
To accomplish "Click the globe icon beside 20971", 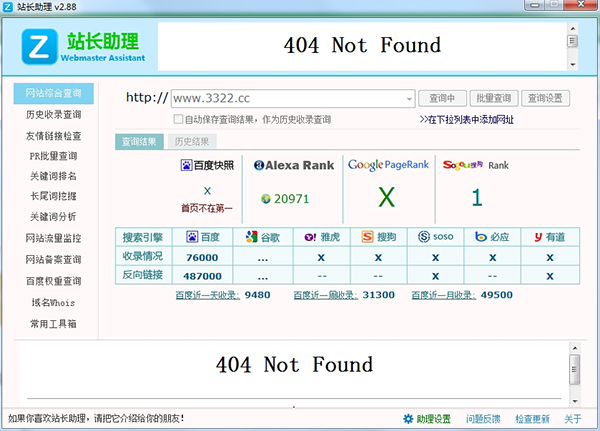I will click(x=266, y=199).
